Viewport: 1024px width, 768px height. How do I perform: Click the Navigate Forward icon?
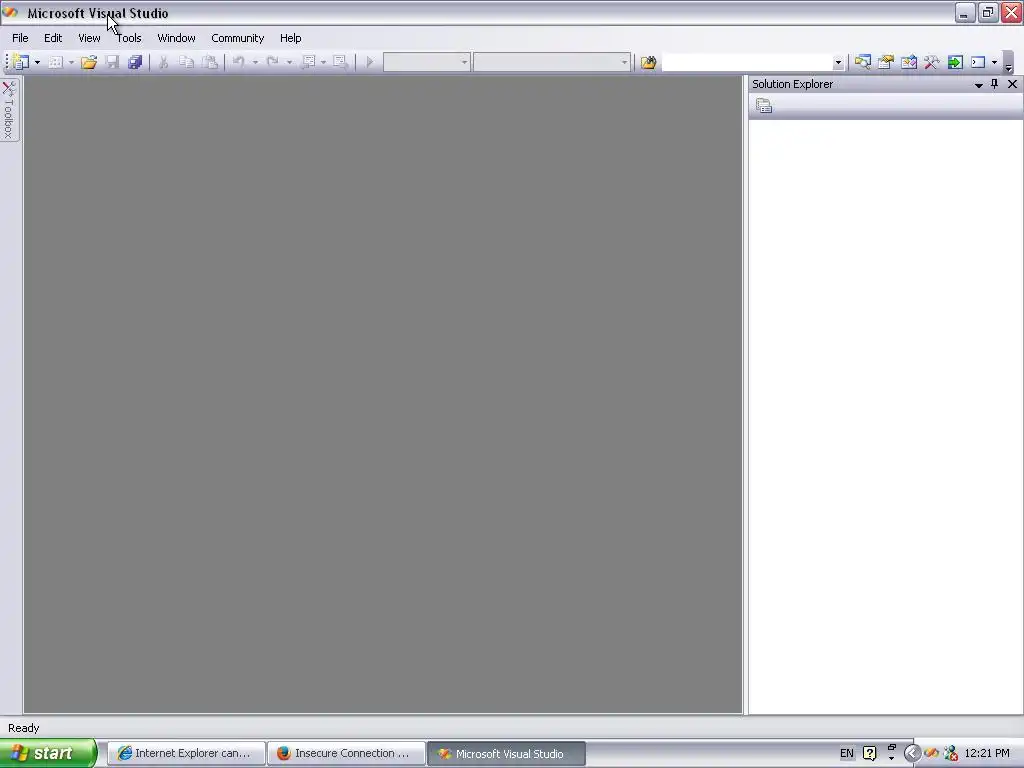(340, 62)
